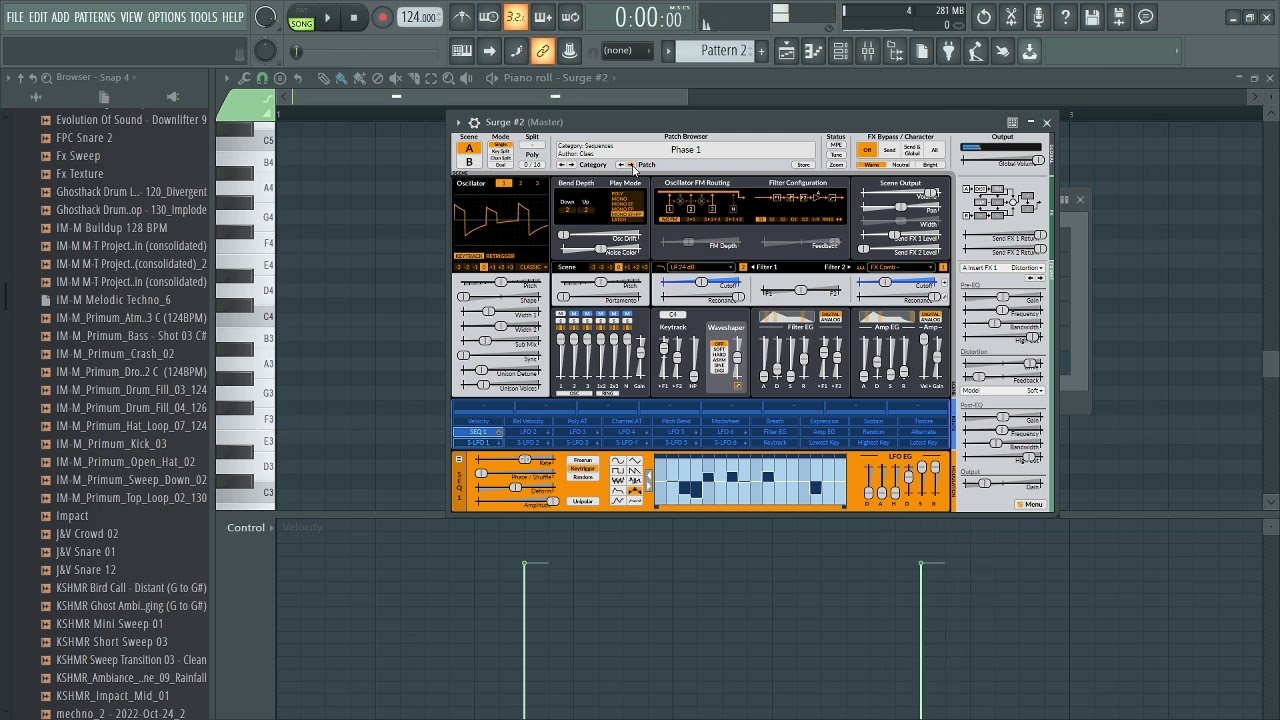Select Scene B in Surge
The height and width of the screenshot is (720, 1280).
point(469,162)
